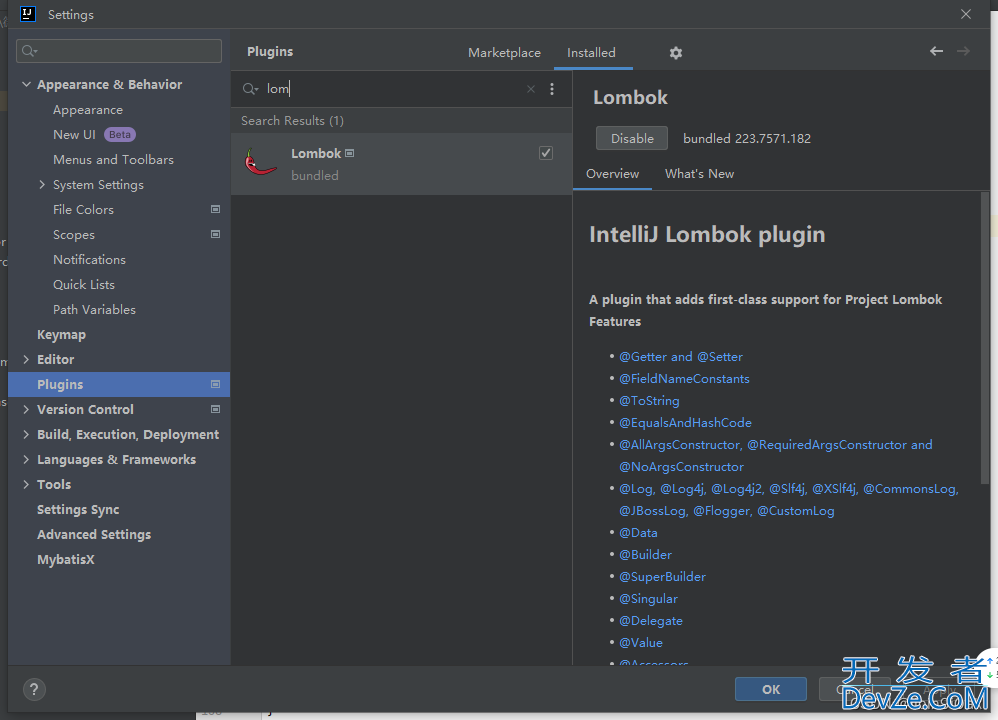
Task: Select the Plugins settings page
Action: [x=119, y=385]
